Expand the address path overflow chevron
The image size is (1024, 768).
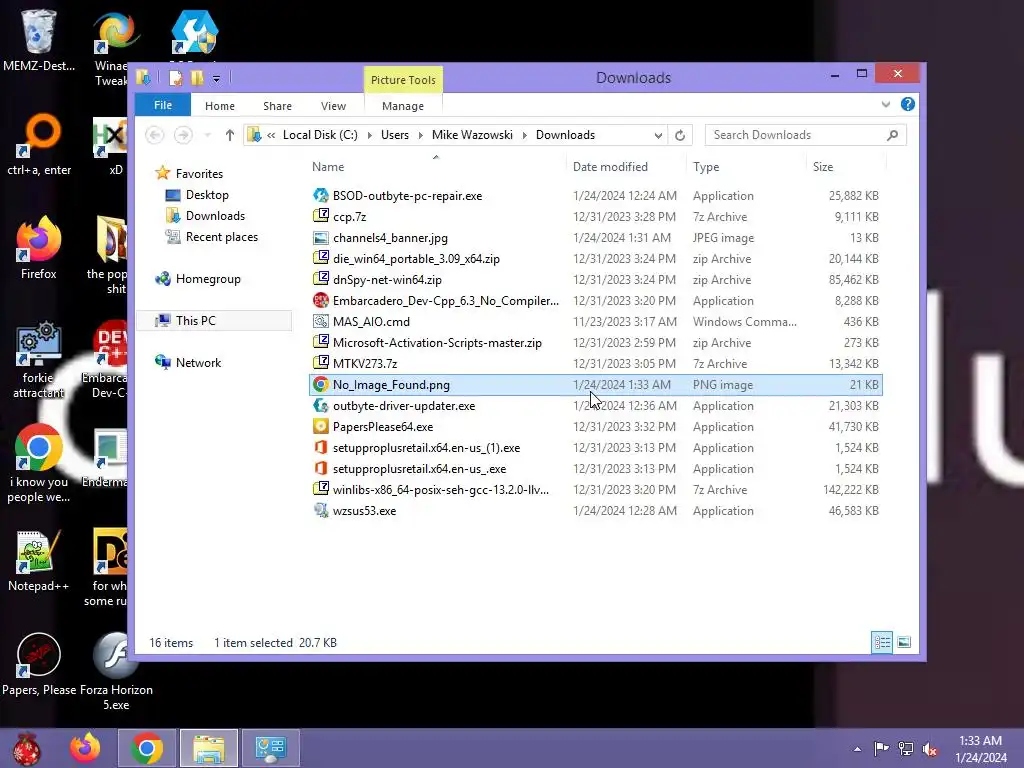[x=271, y=135]
